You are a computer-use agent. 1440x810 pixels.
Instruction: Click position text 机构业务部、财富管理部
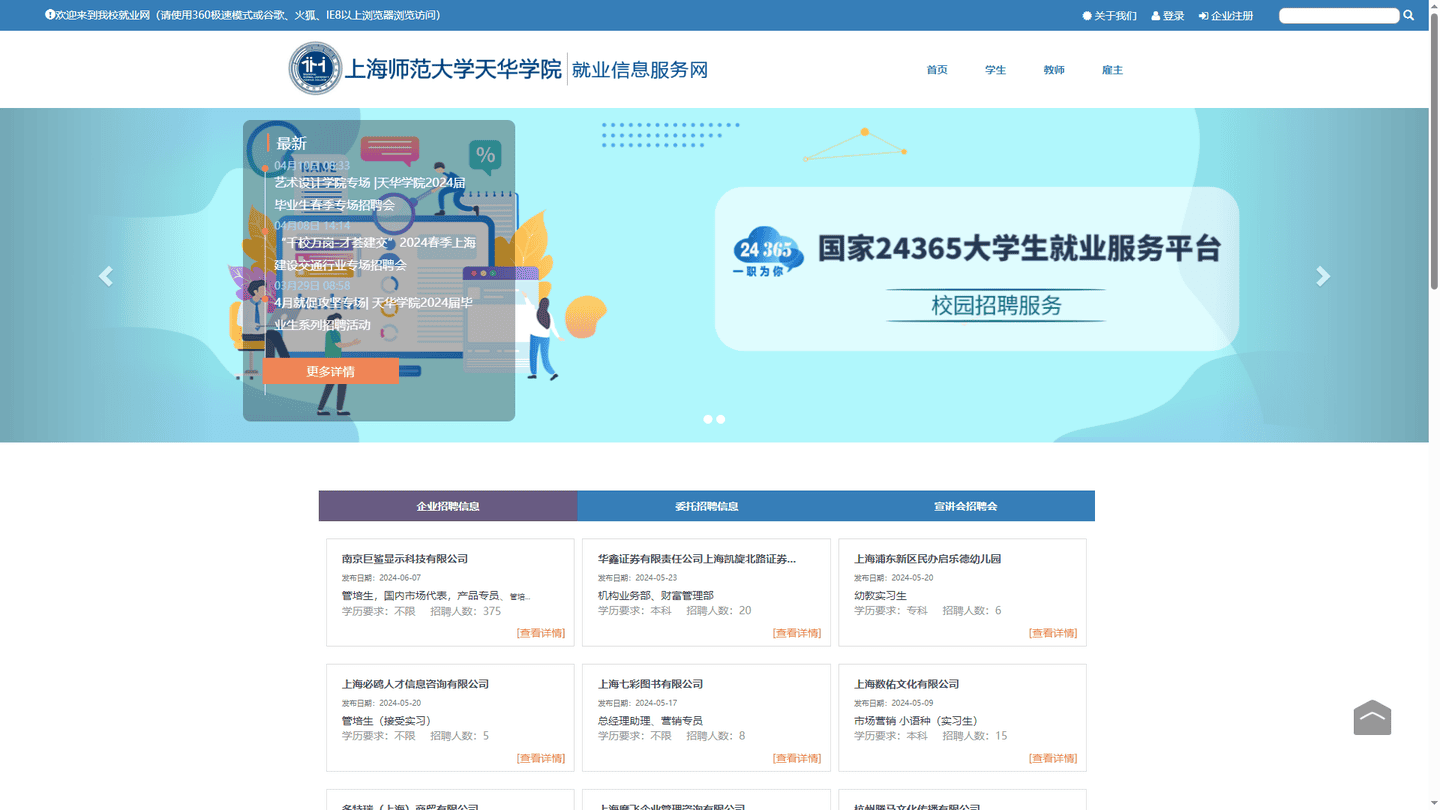(x=656, y=596)
